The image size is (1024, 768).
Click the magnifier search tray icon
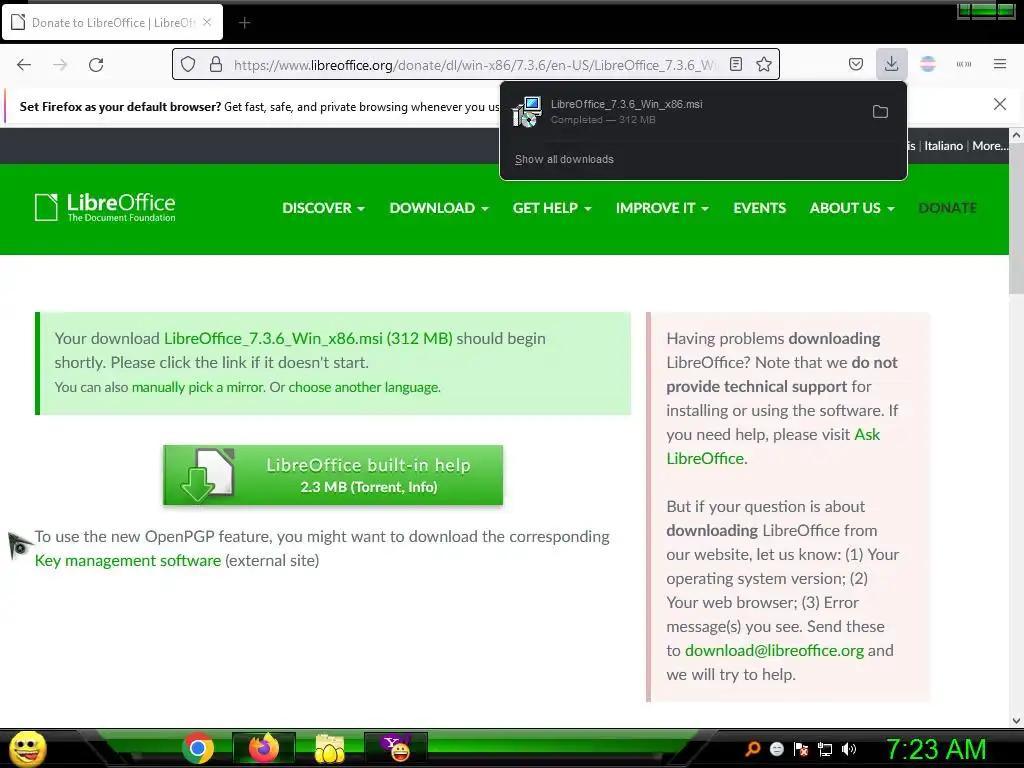752,749
